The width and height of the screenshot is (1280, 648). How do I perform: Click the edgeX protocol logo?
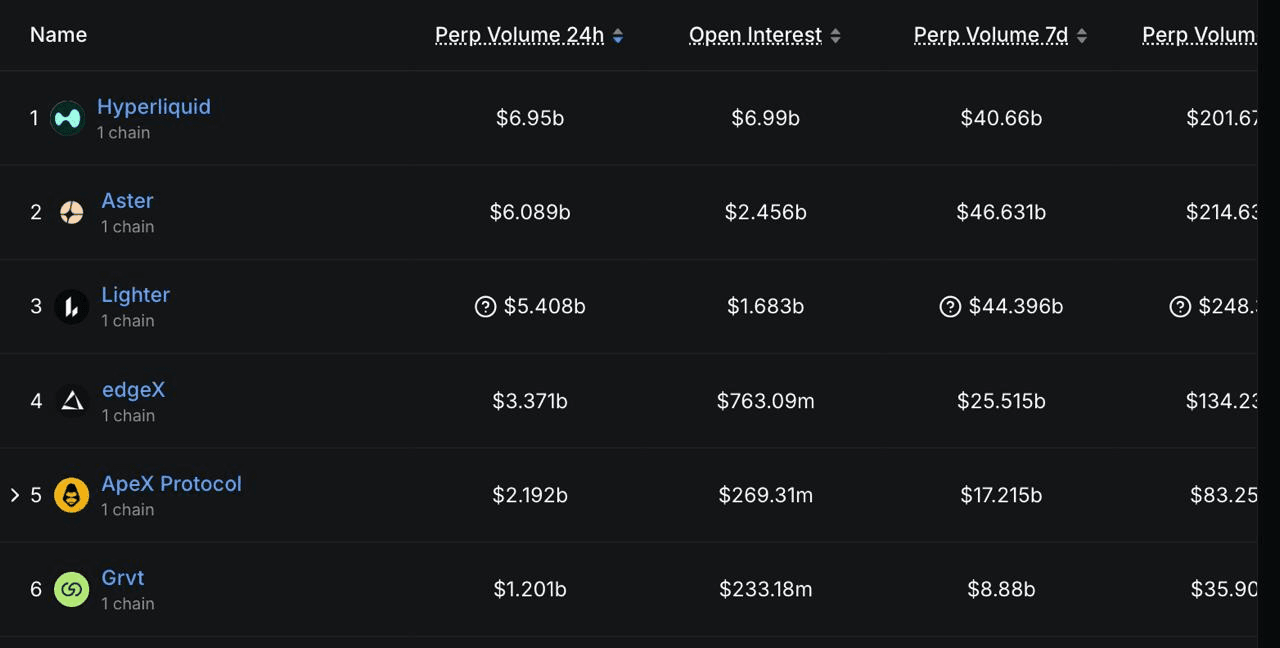[x=71, y=401]
